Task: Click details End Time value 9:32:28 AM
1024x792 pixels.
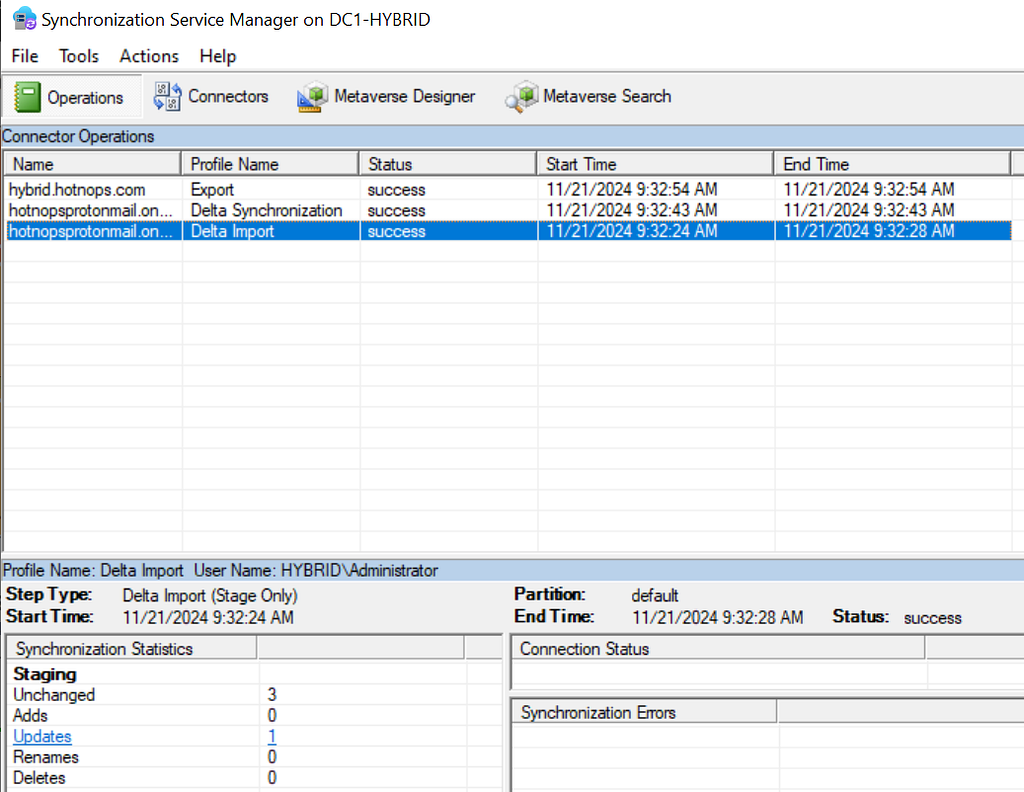Action: pyautogui.click(x=718, y=618)
